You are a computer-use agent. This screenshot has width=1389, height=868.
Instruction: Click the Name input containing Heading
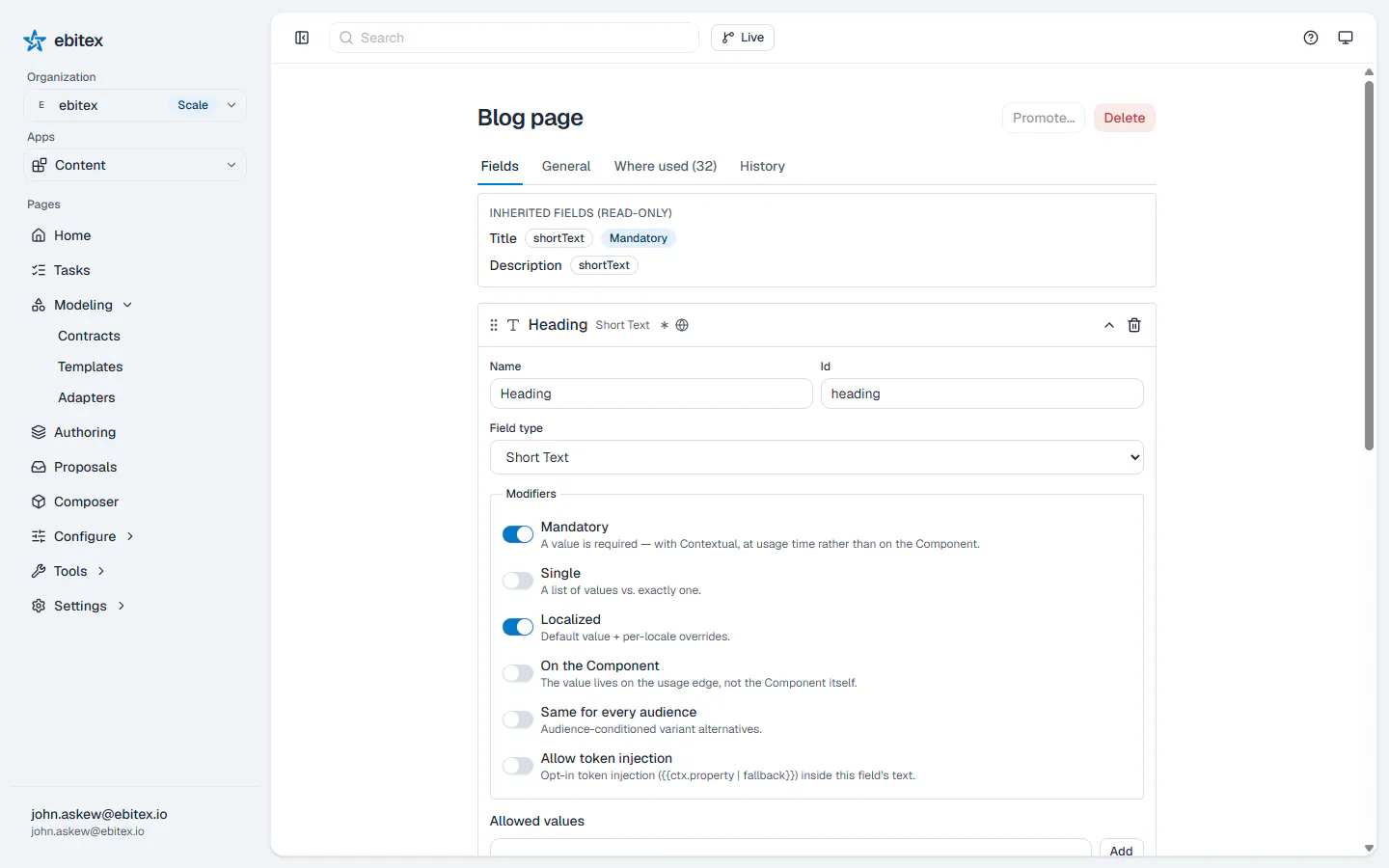[651, 393]
